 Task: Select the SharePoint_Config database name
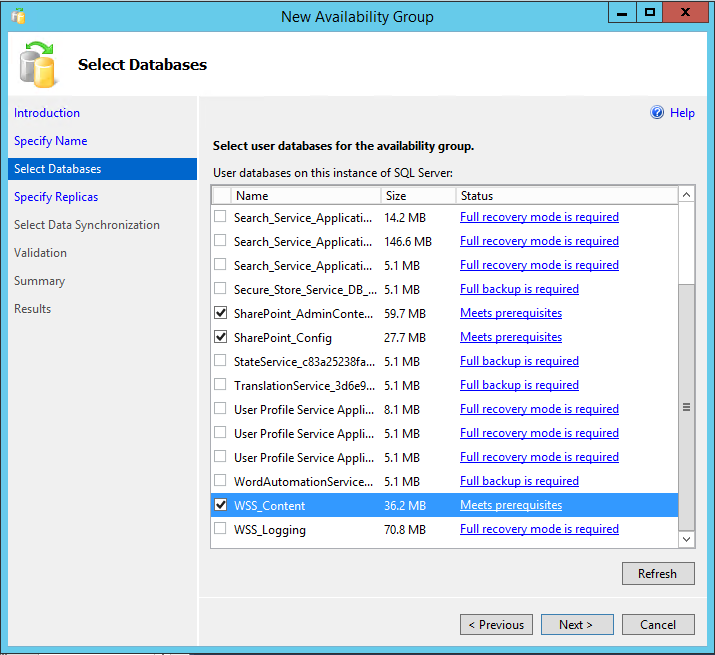(x=282, y=338)
